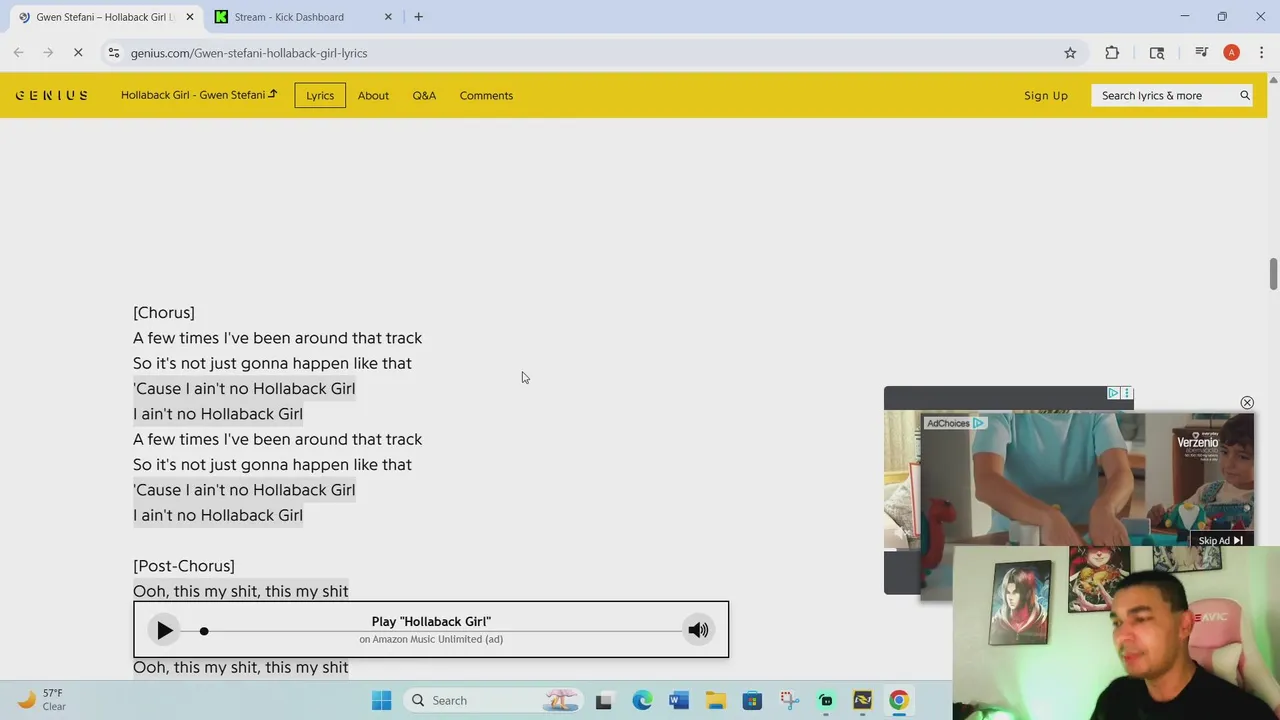Click the Google Lens search icon in toolbar
Image resolution: width=1280 pixels, height=720 pixels.
click(x=1157, y=53)
